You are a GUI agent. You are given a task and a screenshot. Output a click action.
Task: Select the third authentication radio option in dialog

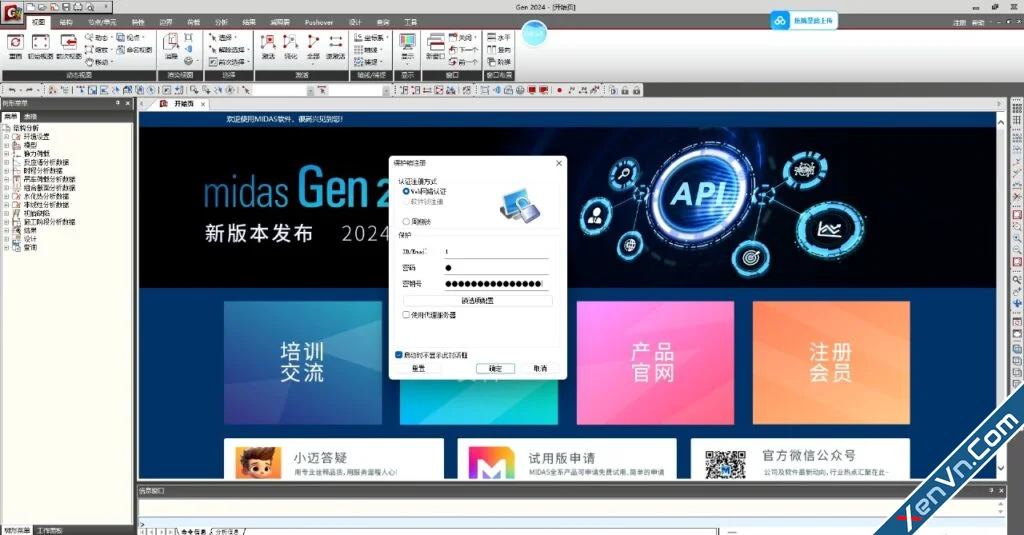click(x=406, y=221)
